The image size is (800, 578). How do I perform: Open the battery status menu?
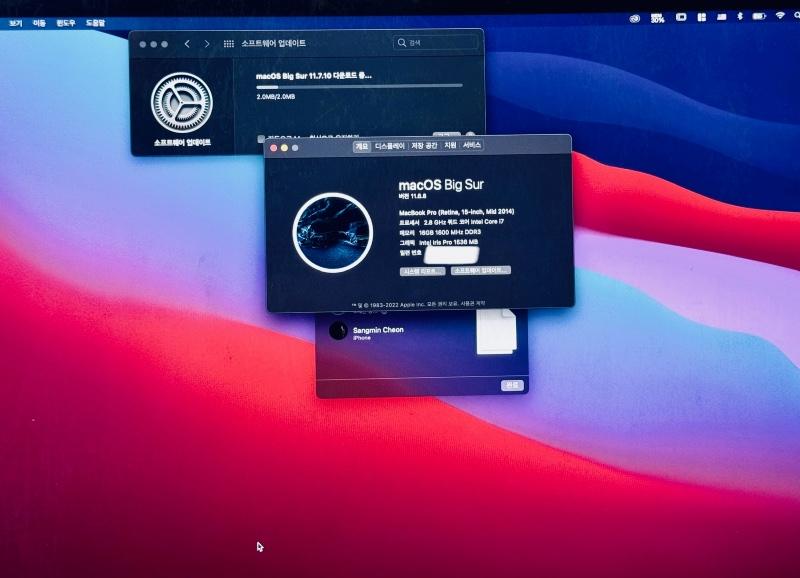[x=759, y=16]
